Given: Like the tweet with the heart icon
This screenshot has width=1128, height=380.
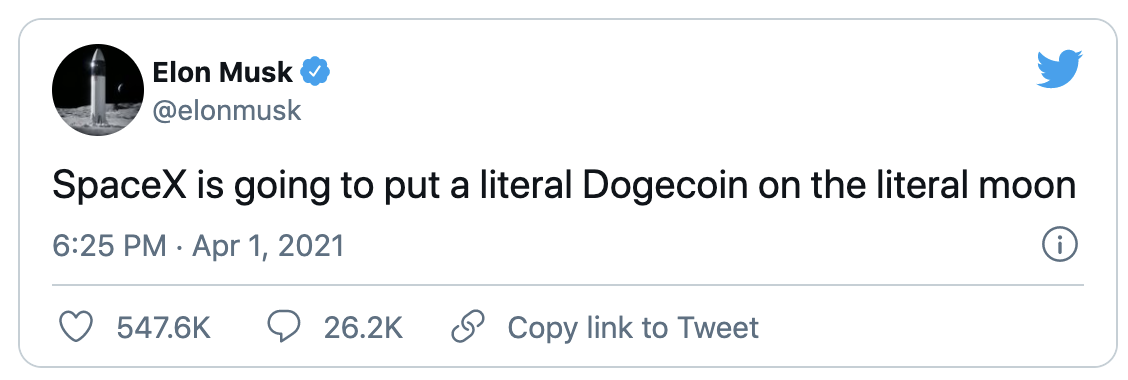Looking at the screenshot, I should 75,328.
